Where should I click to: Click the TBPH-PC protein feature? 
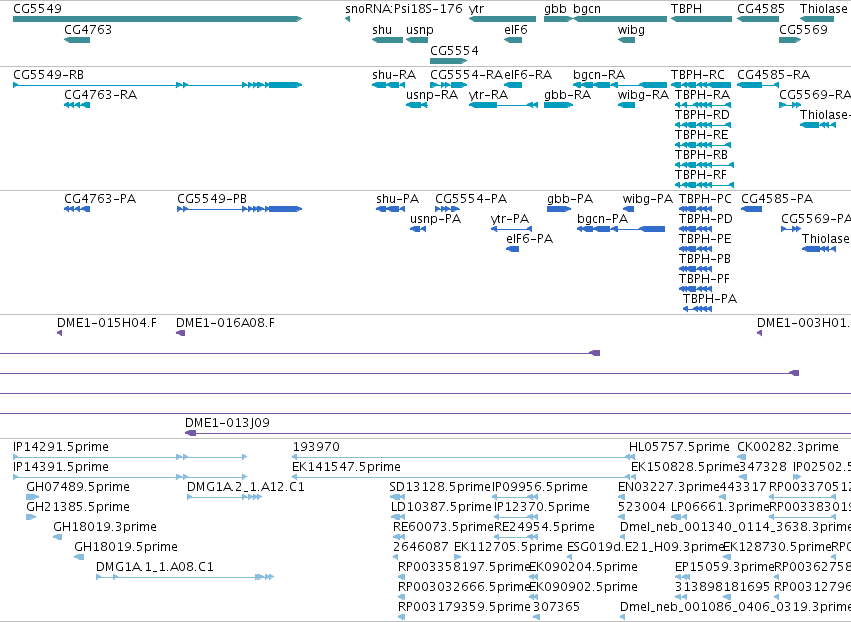695,209
